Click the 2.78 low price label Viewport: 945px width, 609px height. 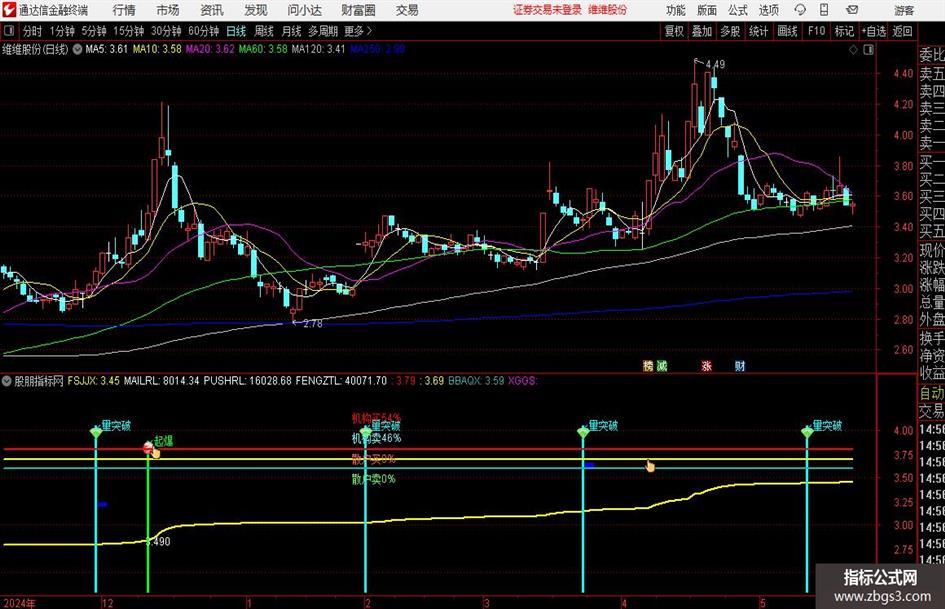pyautogui.click(x=313, y=324)
